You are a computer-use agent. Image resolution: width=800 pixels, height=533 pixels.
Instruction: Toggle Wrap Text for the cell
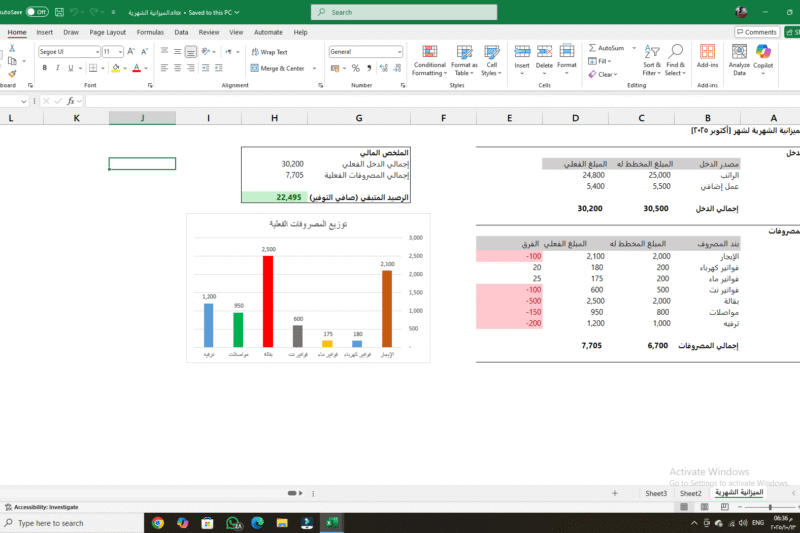[268, 52]
